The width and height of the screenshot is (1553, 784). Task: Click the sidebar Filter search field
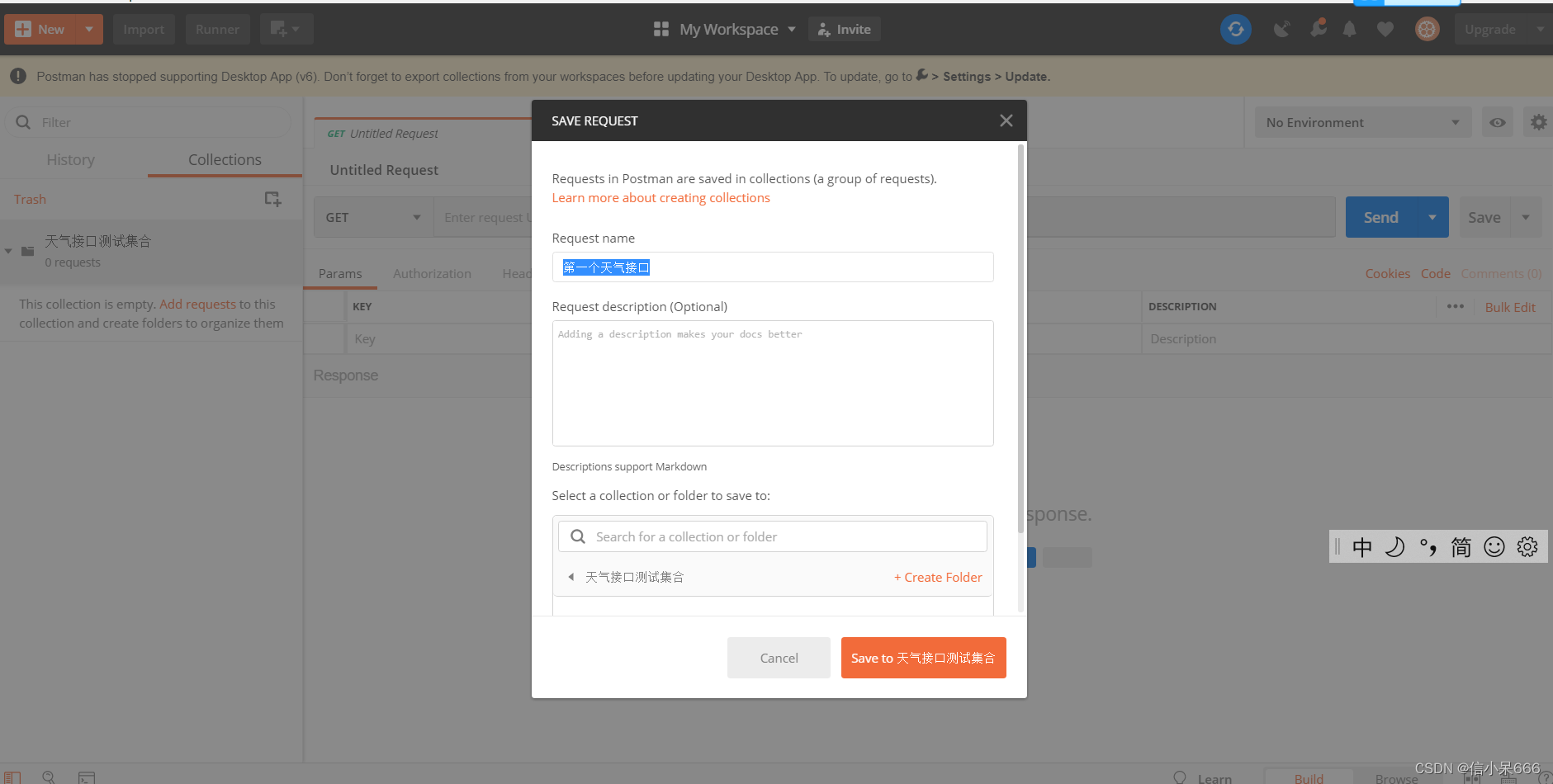149,122
